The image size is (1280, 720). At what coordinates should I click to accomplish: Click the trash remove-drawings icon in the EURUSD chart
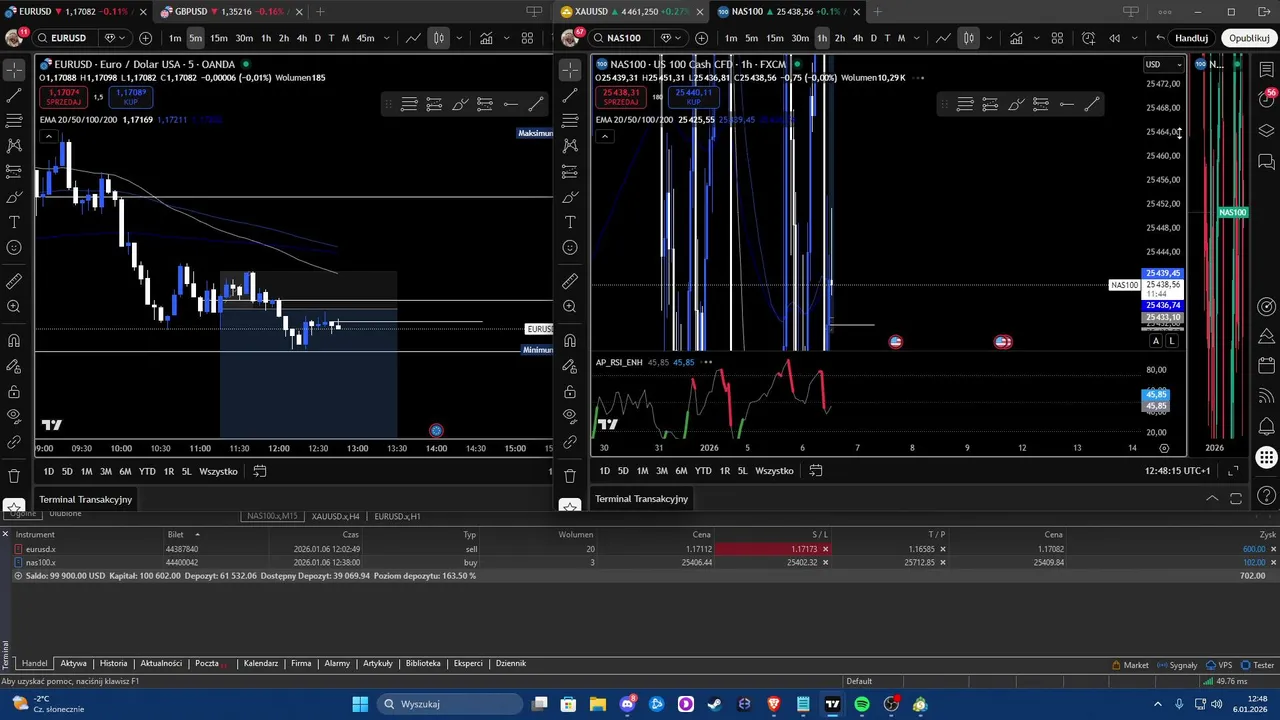click(14, 476)
